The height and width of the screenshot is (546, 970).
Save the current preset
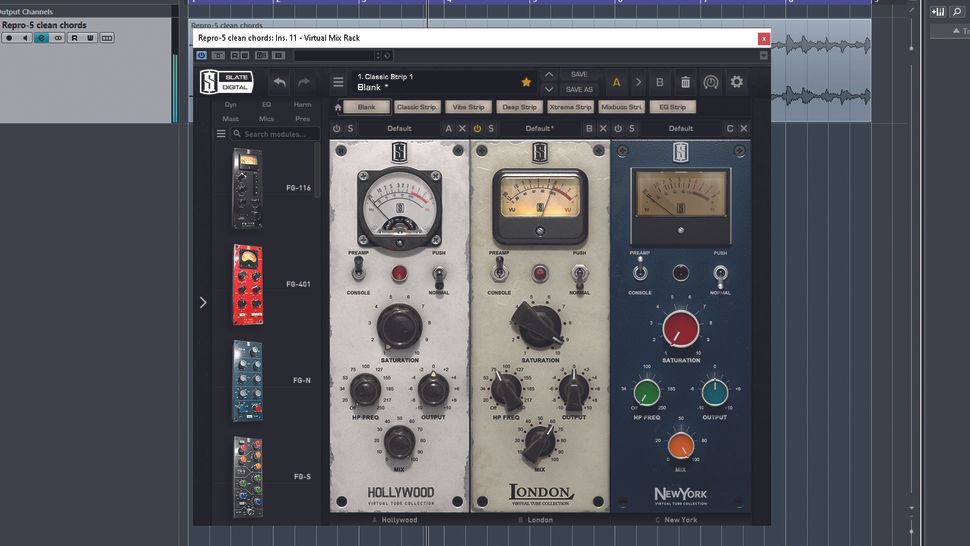click(579, 74)
